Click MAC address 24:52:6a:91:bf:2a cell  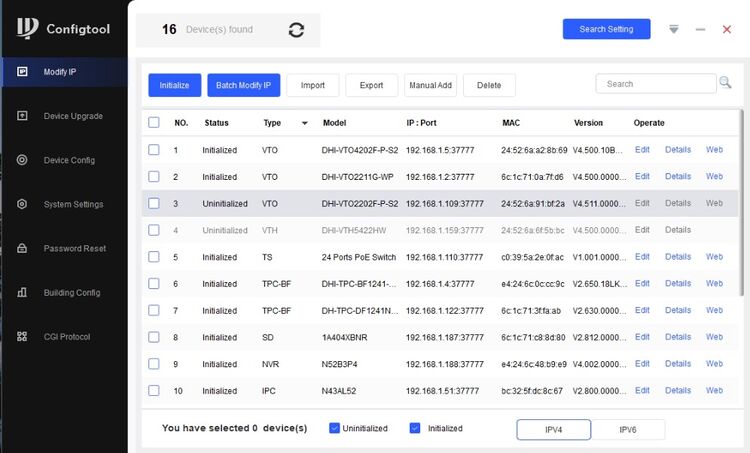533,204
